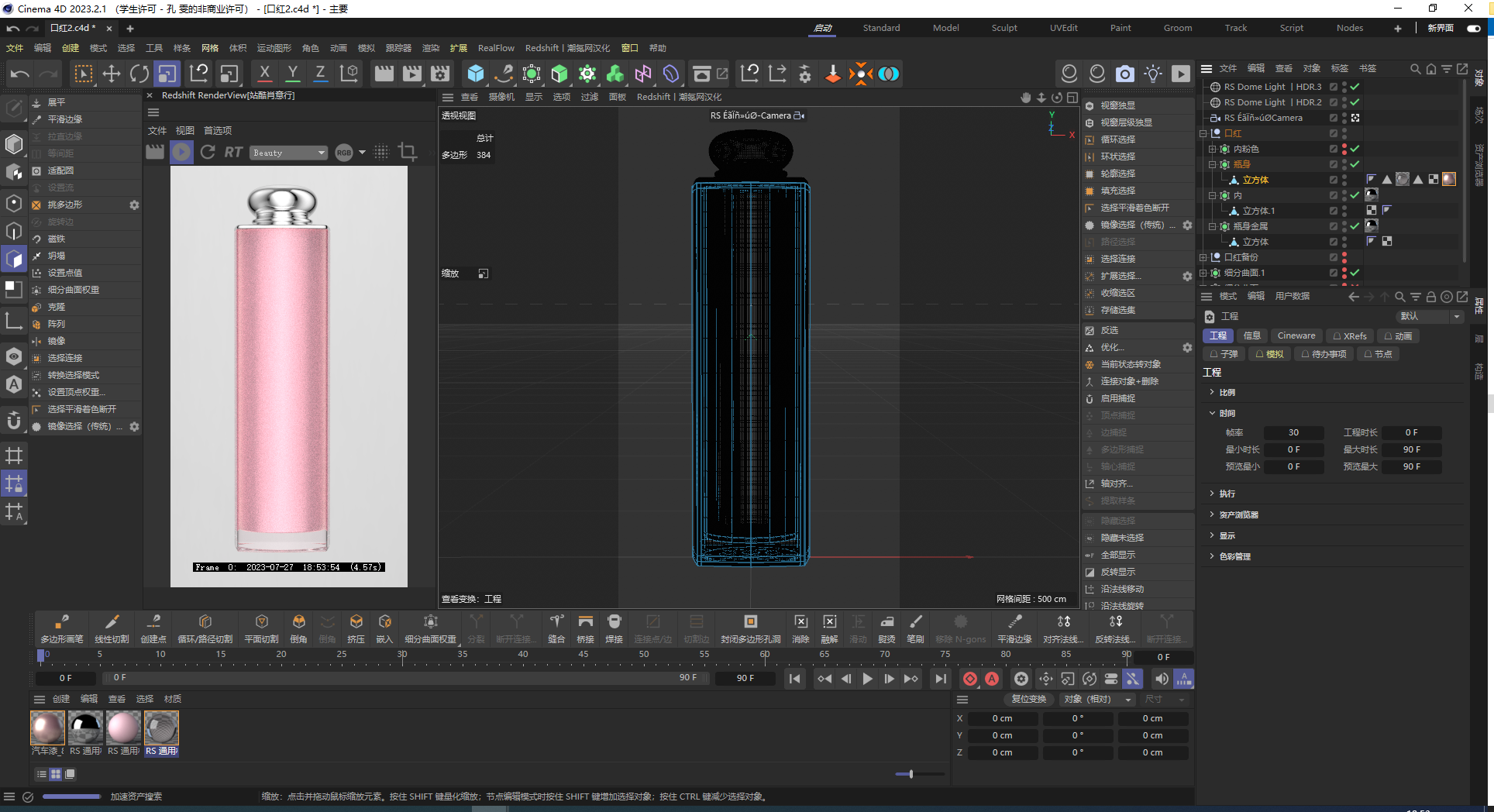Toggle visibility dots for 口红备份 object
The width and height of the screenshot is (1494, 812).
[x=1344, y=257]
